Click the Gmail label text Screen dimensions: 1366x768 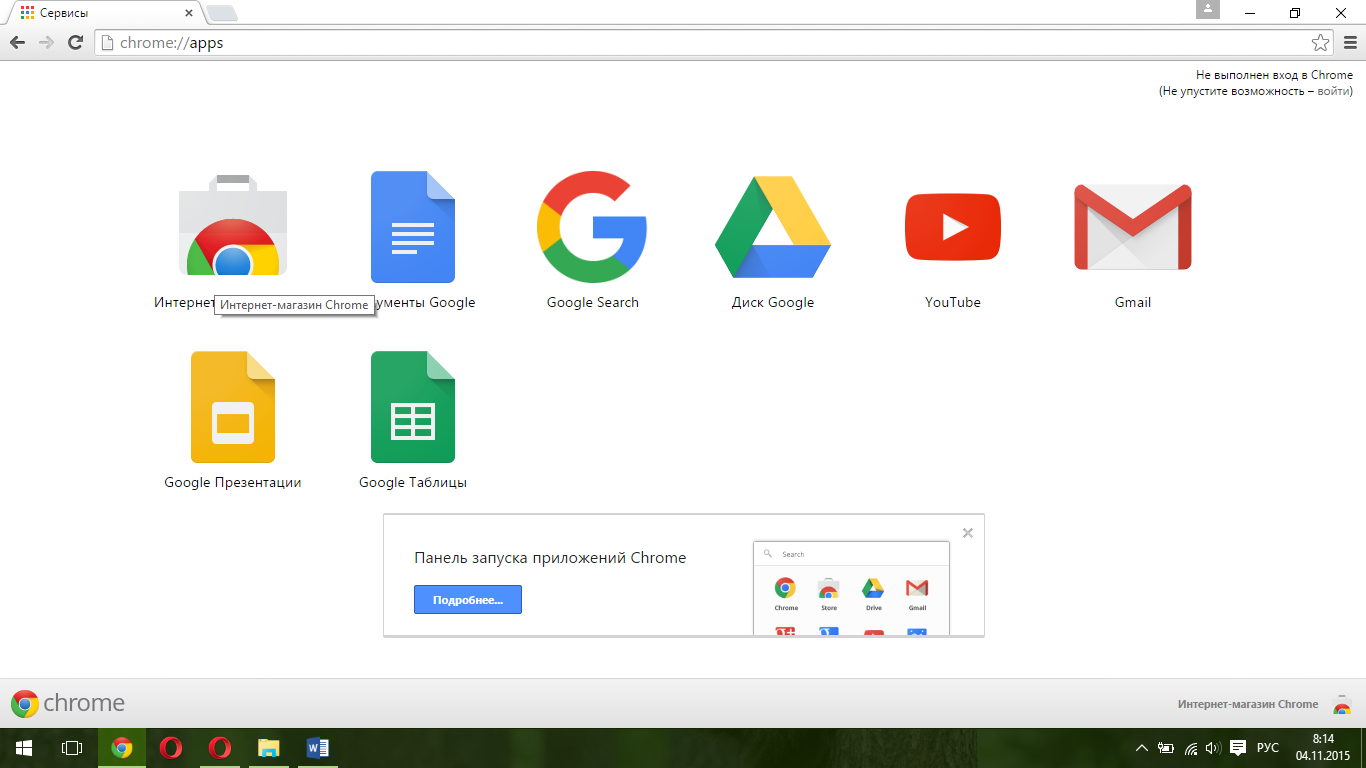pyautogui.click(x=1133, y=302)
